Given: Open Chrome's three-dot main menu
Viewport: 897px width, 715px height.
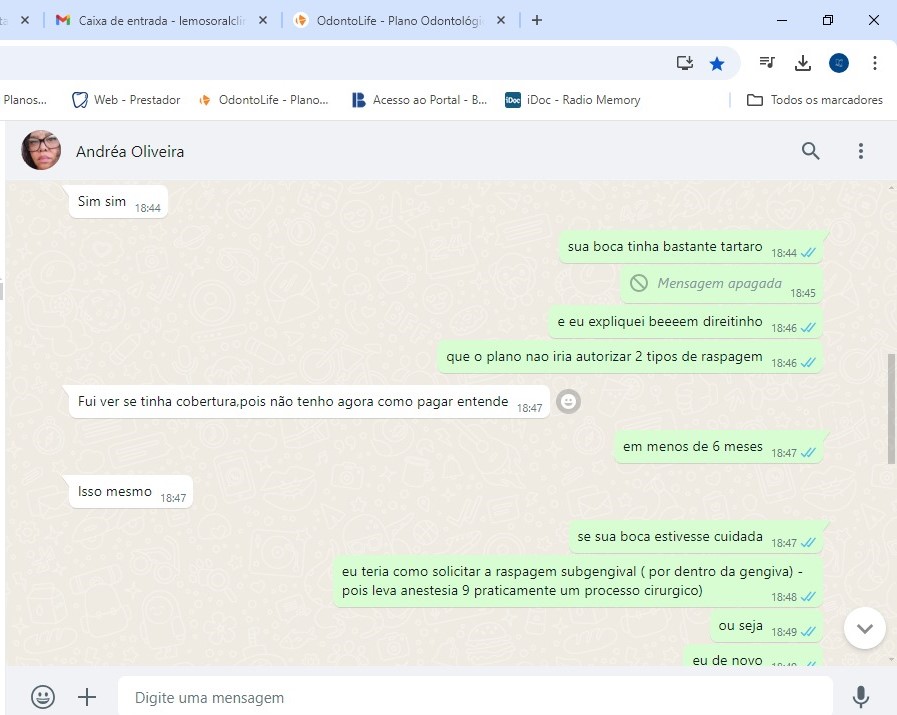Looking at the screenshot, I should (x=874, y=63).
